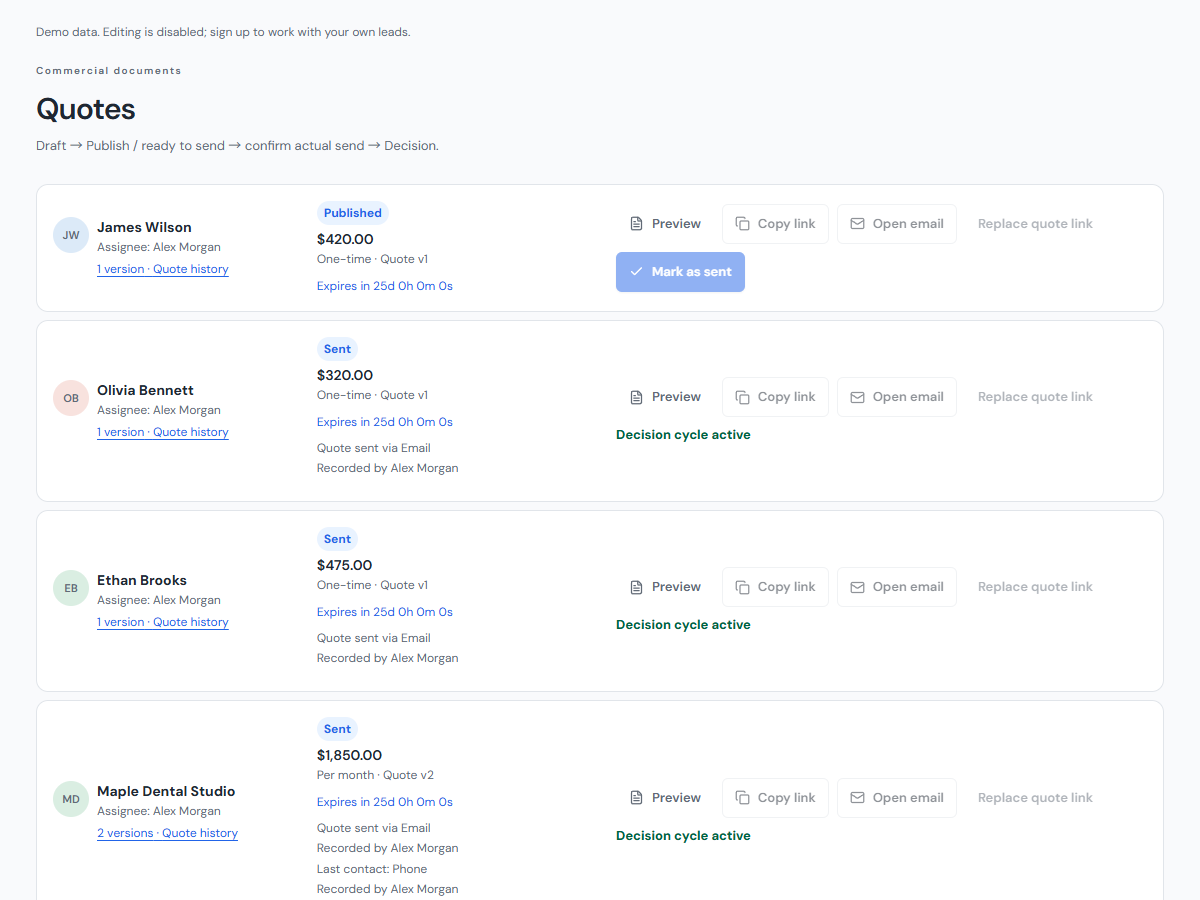The width and height of the screenshot is (1200, 900).
Task: Open James Wilson's quote history link
Action: pos(163,269)
